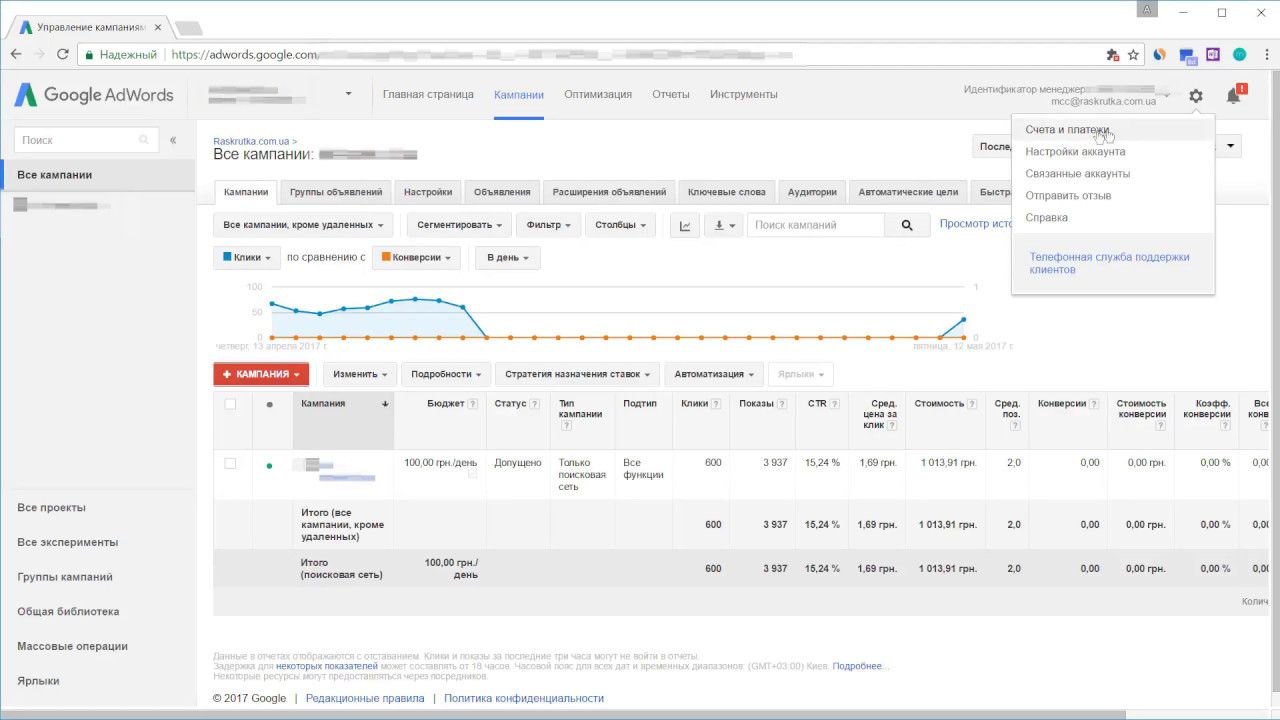Select 'Счета и платежи' menu item

(1067, 130)
